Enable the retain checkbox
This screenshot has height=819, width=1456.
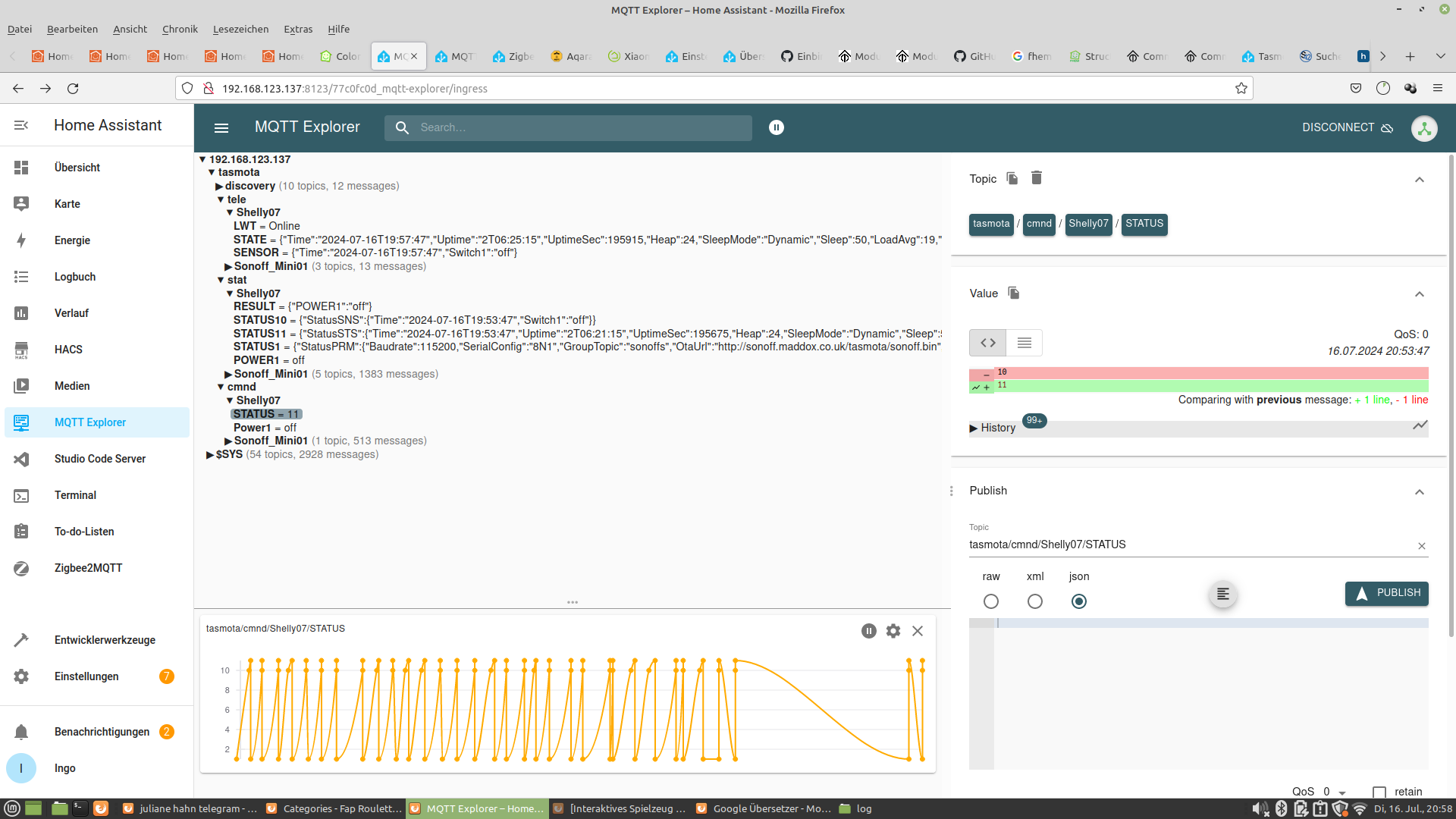click(1379, 792)
